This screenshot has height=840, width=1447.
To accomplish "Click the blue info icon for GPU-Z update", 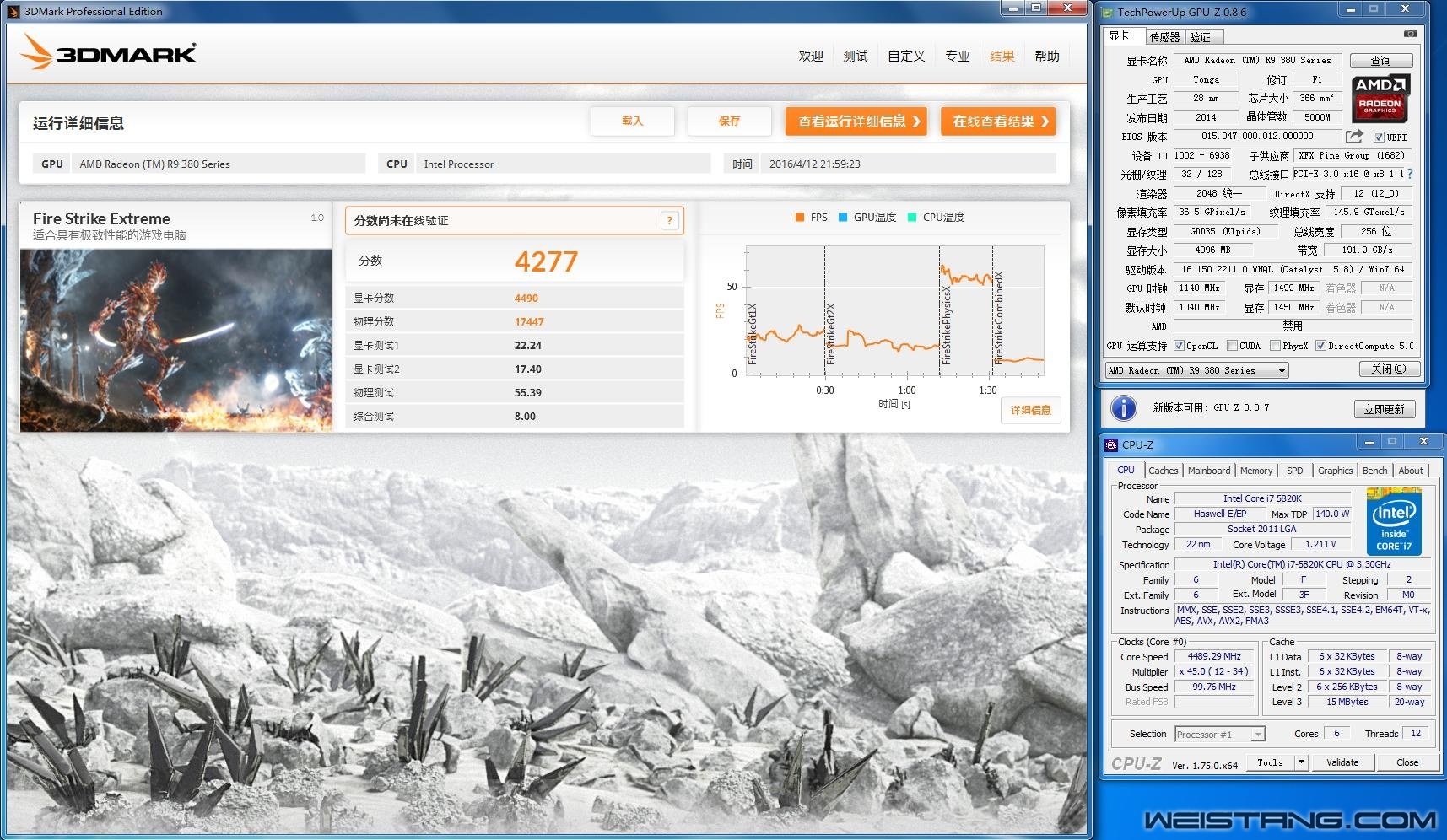I will 1123,408.
